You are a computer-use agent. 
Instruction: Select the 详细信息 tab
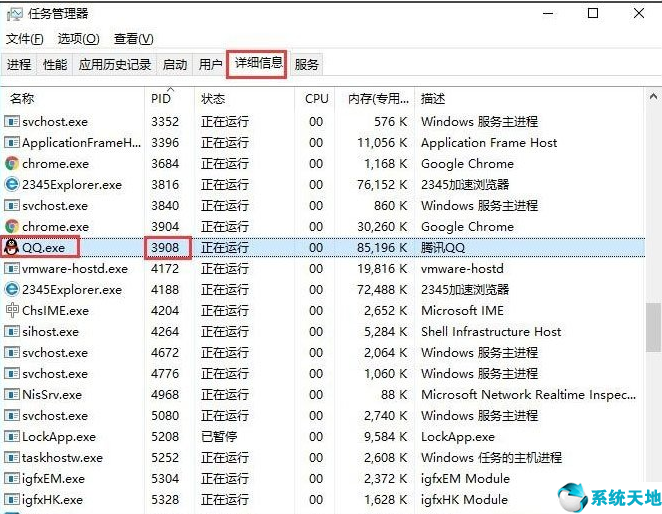(x=258, y=64)
